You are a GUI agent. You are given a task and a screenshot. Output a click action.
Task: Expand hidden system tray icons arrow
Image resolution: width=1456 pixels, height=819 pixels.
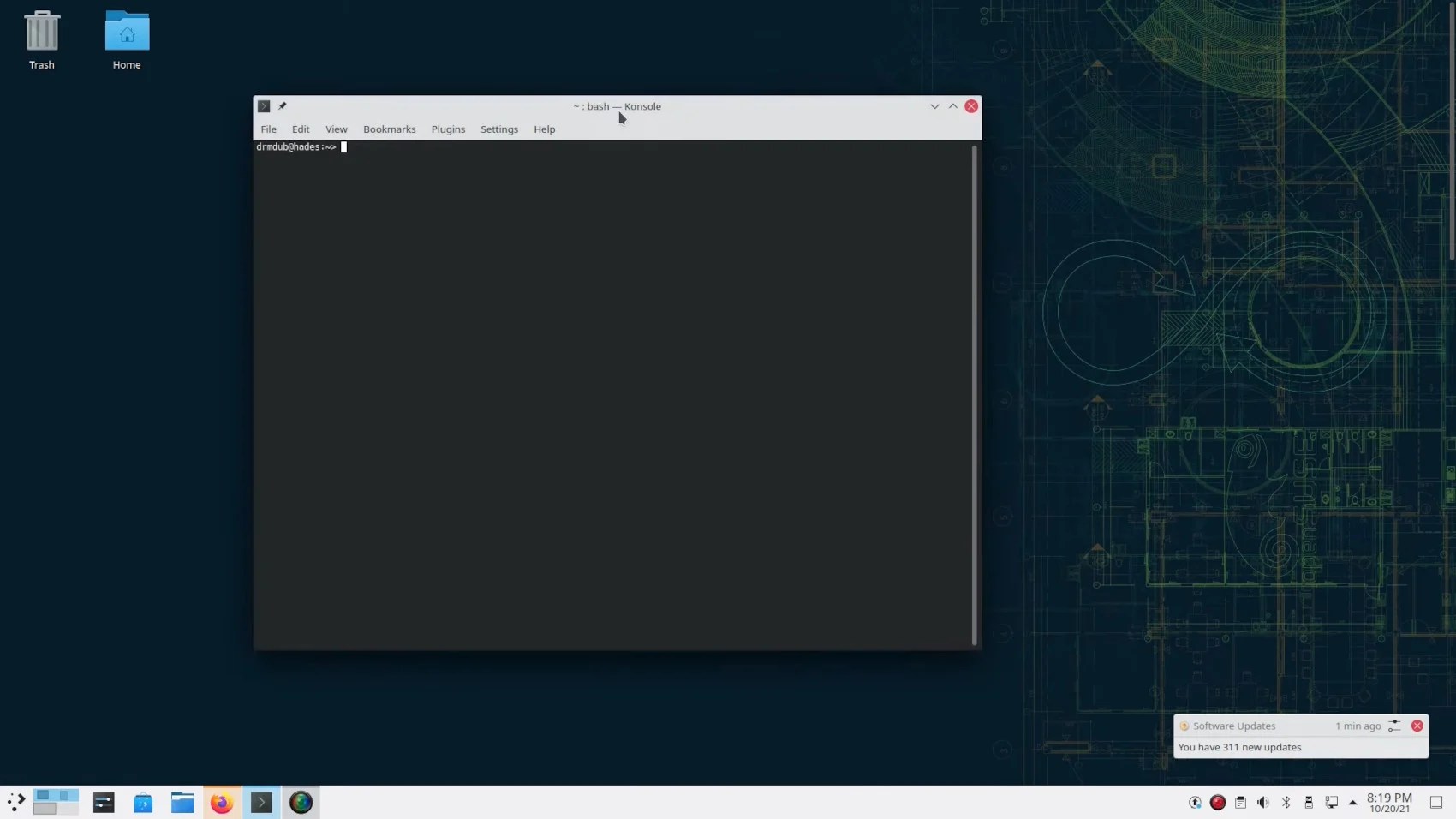[x=1352, y=803]
